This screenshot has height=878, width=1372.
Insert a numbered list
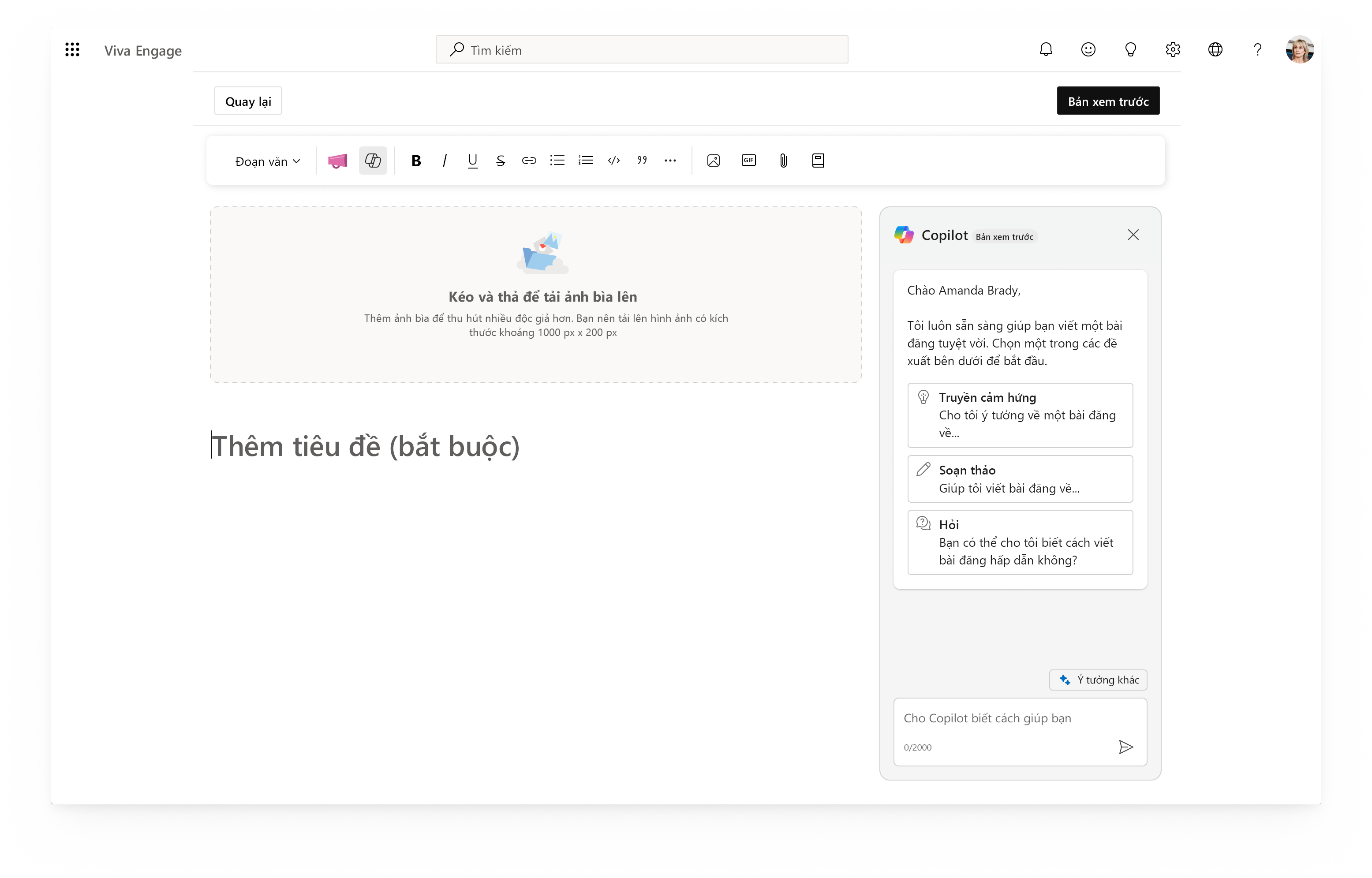[x=585, y=161]
